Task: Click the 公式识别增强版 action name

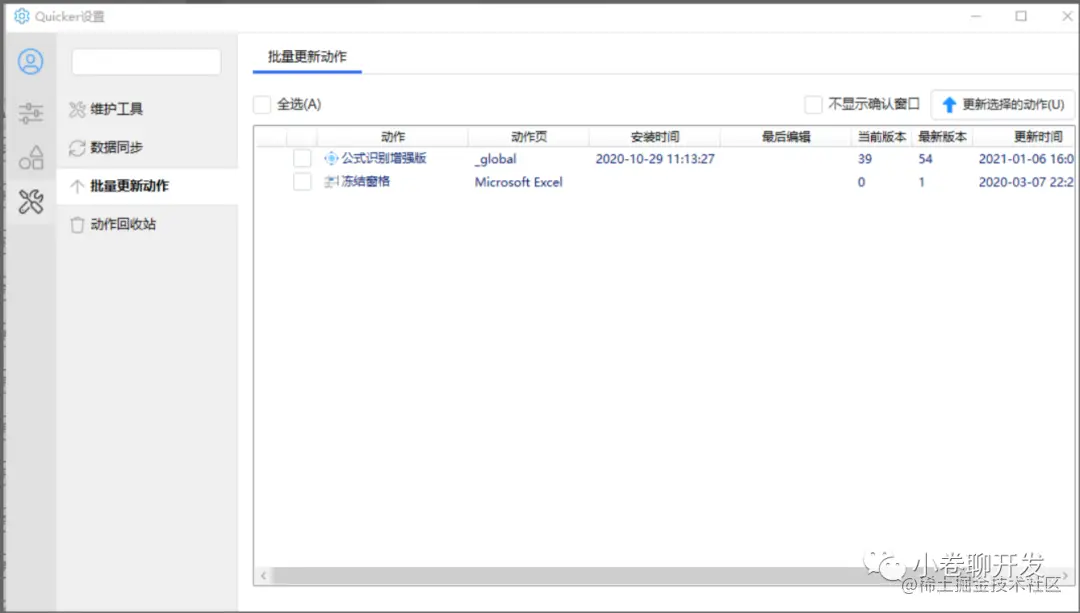Action: pos(384,158)
